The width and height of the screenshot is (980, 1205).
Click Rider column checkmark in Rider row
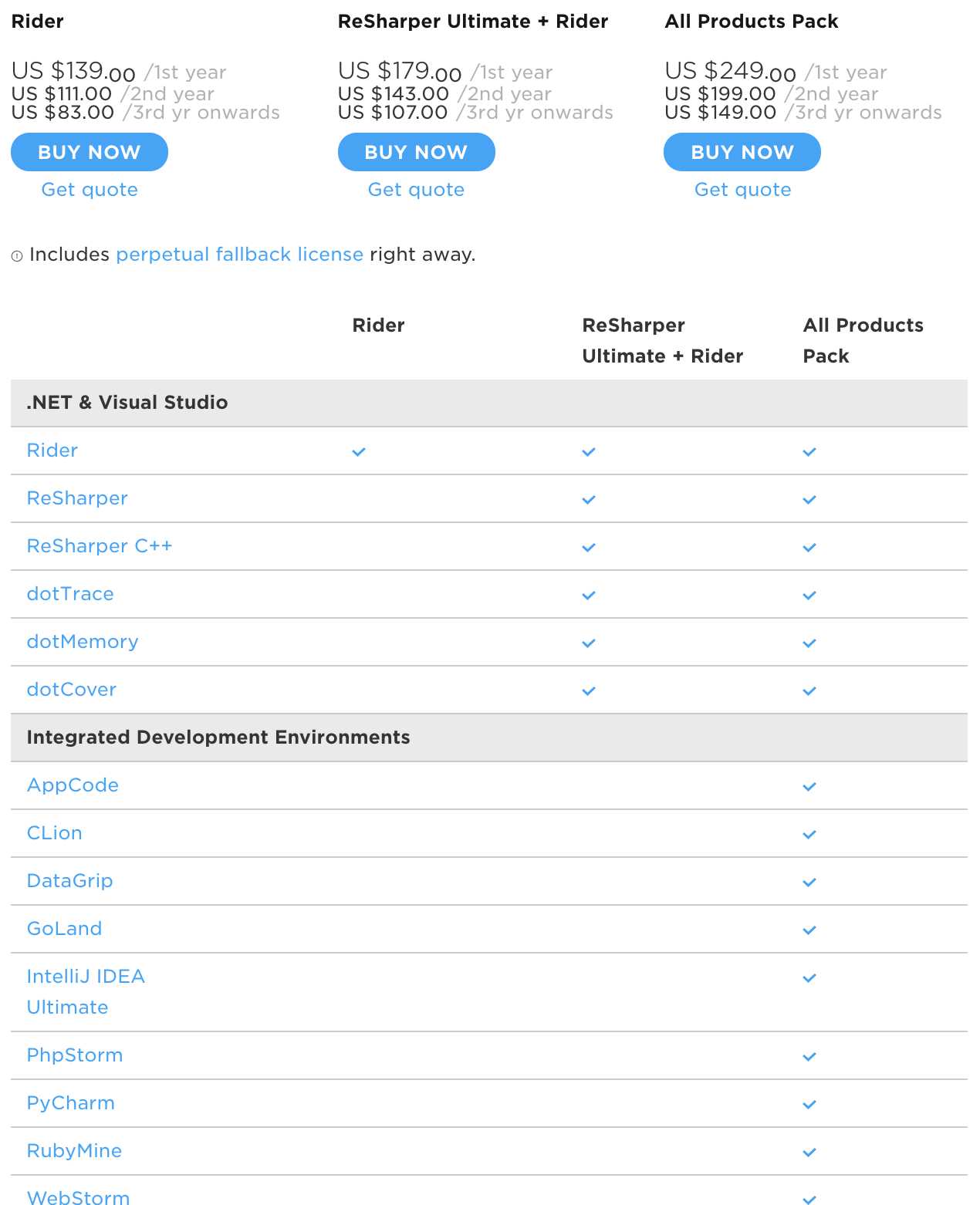click(x=359, y=452)
